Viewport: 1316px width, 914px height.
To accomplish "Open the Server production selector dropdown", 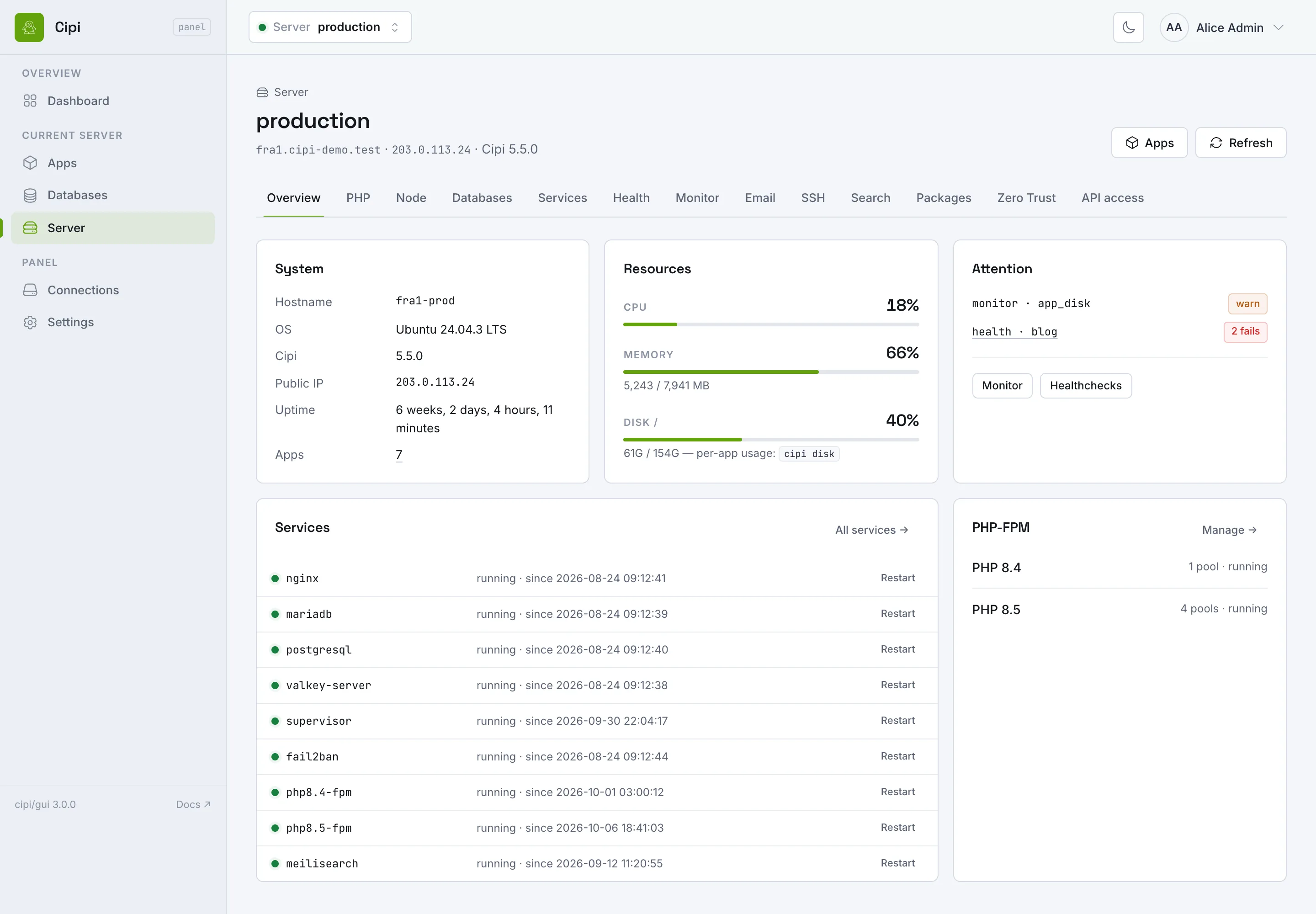I will (x=330, y=27).
